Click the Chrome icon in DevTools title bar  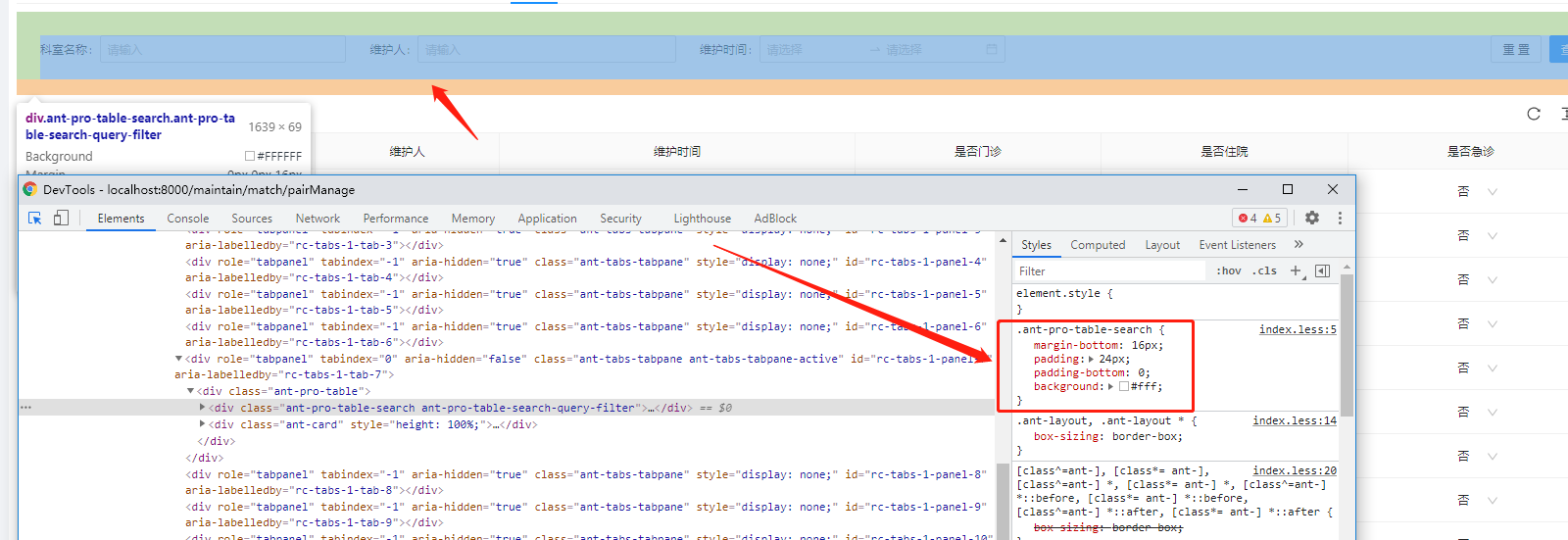[x=29, y=189]
